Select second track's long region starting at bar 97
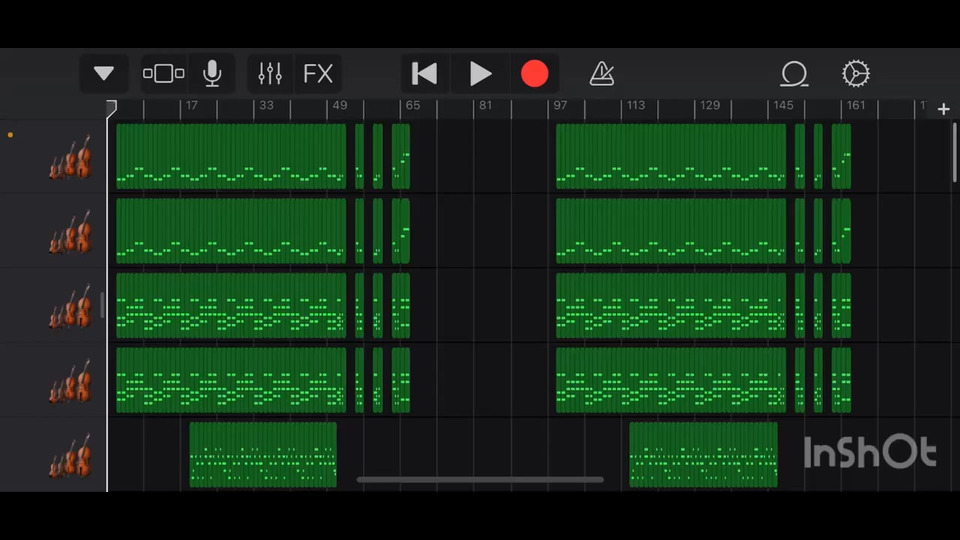 tap(671, 231)
